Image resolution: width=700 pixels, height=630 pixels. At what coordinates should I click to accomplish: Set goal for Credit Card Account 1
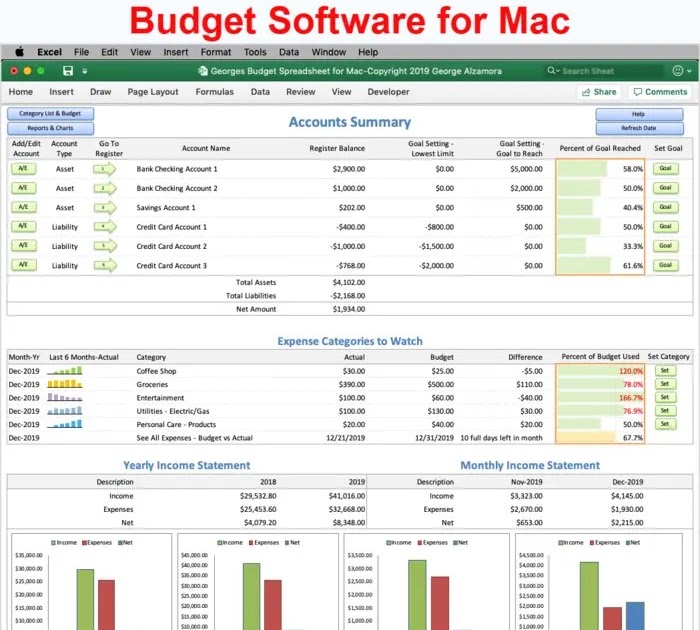[666, 226]
